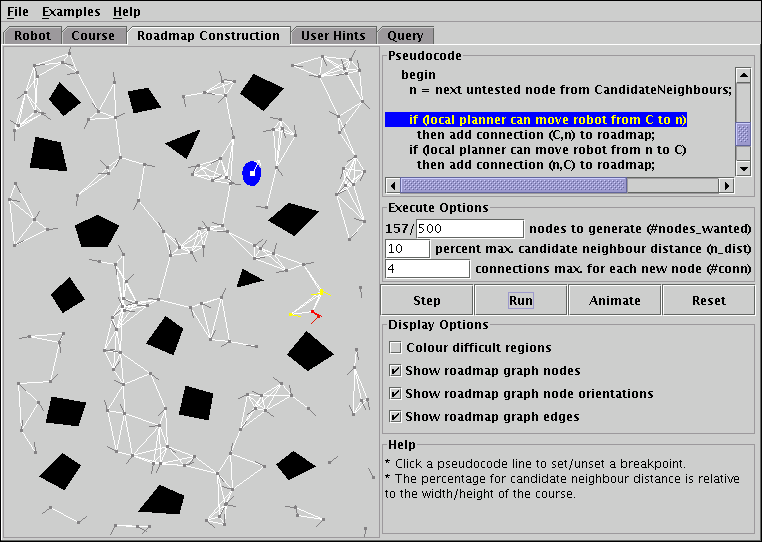The height and width of the screenshot is (542, 762).
Task: Set breakpoint on 'begin' pseudocode line
Action: click(418, 75)
